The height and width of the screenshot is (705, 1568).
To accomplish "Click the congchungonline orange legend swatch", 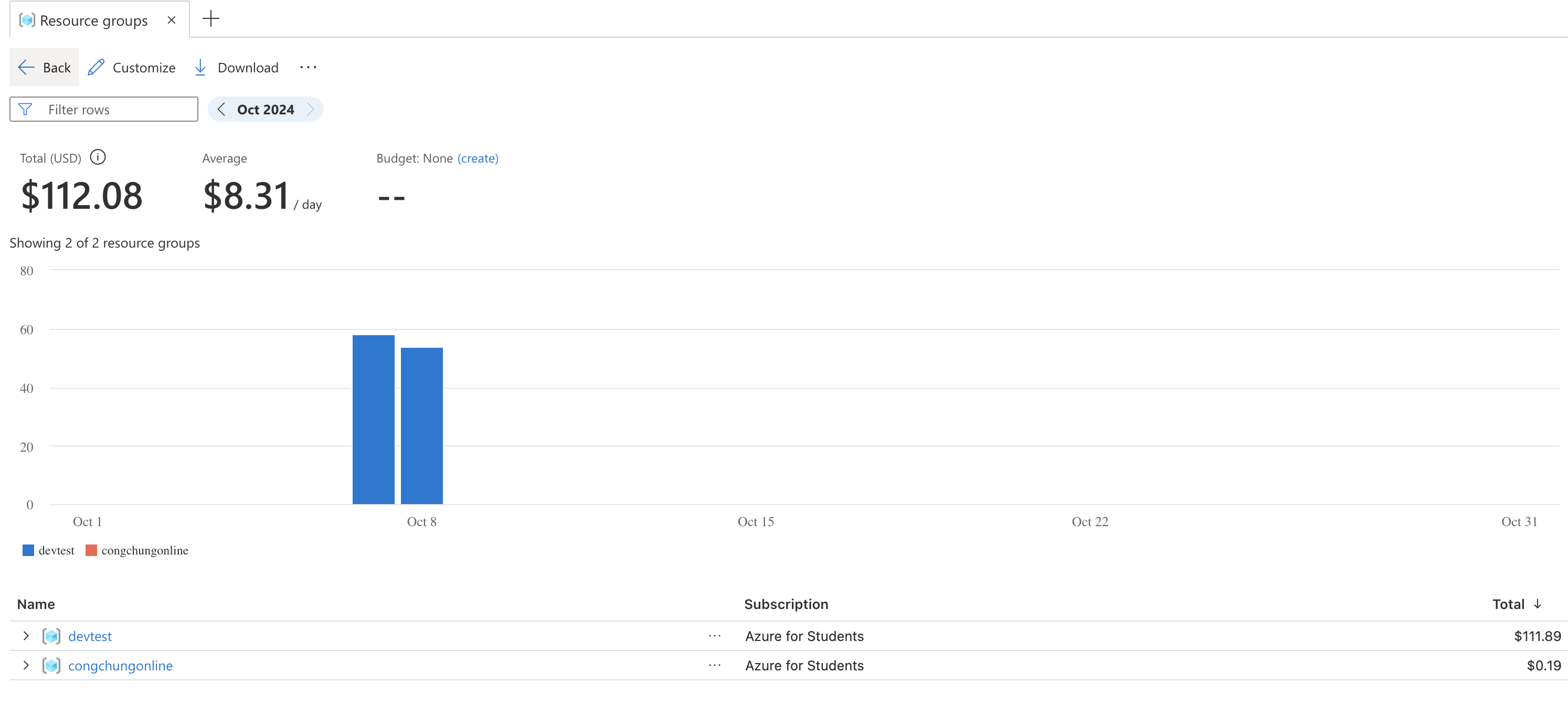I will pyautogui.click(x=91, y=550).
